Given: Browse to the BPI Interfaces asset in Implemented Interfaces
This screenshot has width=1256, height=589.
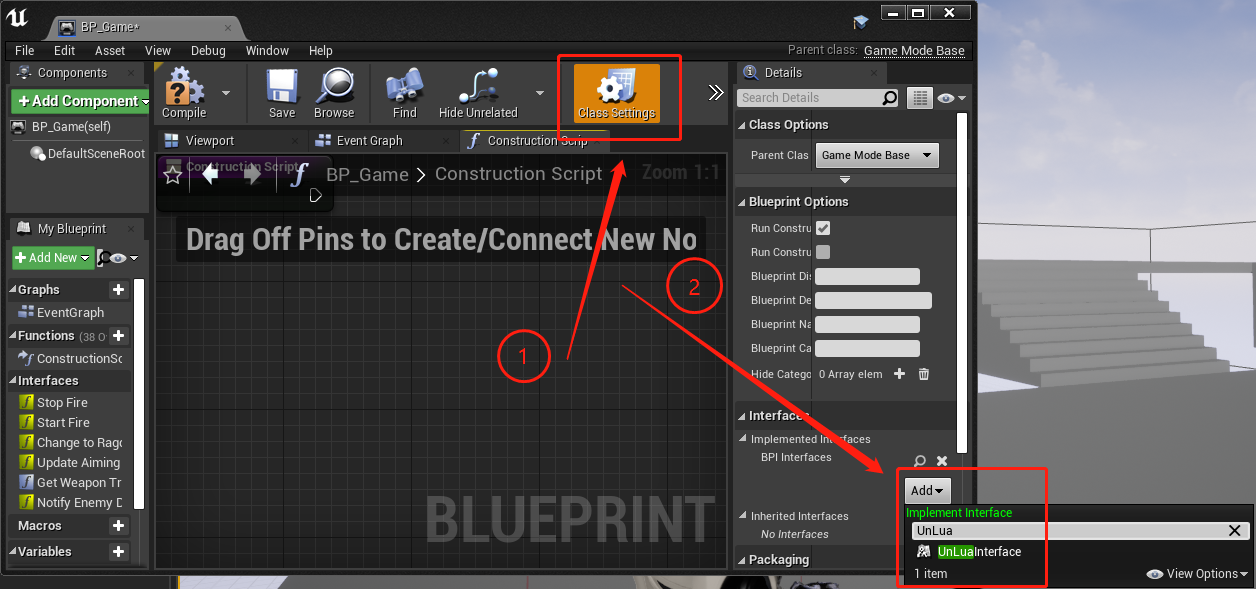Looking at the screenshot, I should (x=920, y=461).
